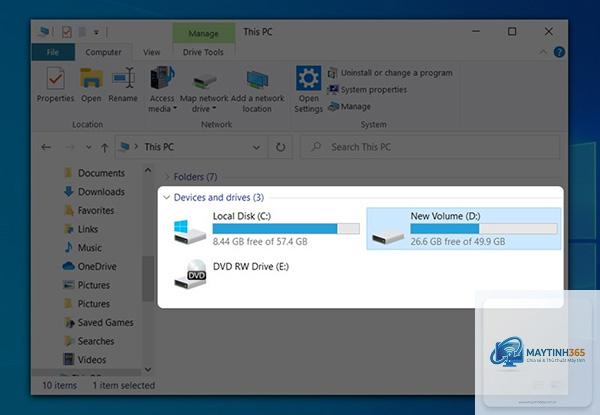
Task: Open the Customize Quick Access Toolbar dropdown
Action: click(x=96, y=33)
